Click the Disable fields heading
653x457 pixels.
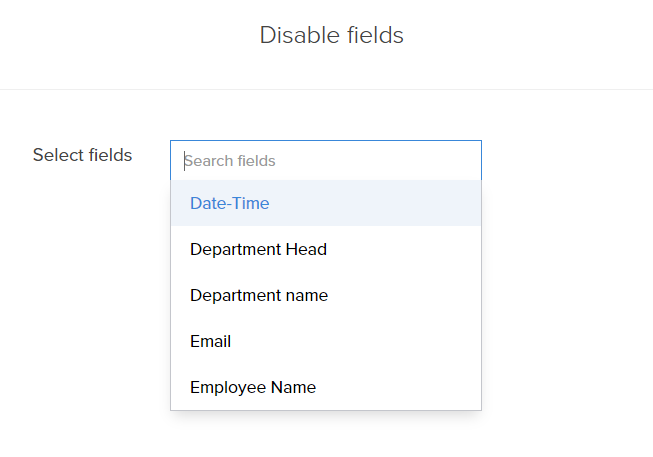[331, 35]
